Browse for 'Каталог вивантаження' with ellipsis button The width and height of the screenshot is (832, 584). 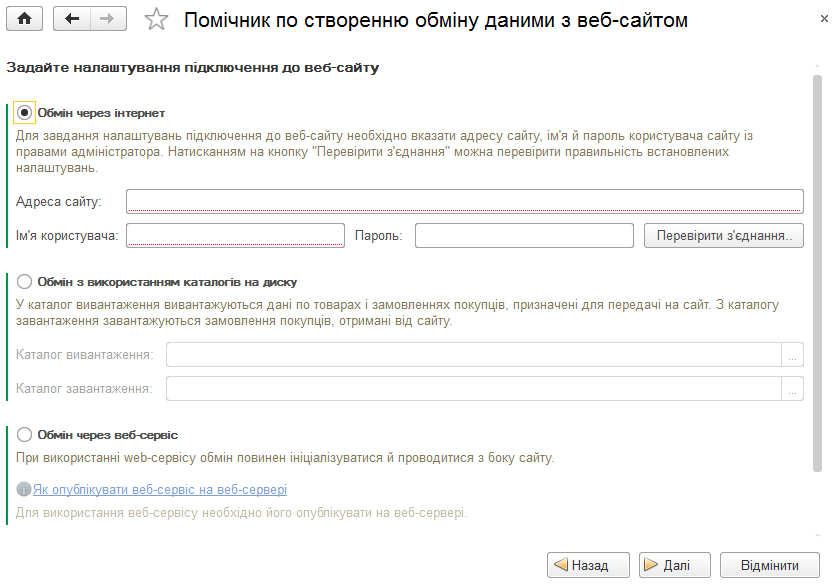(793, 354)
